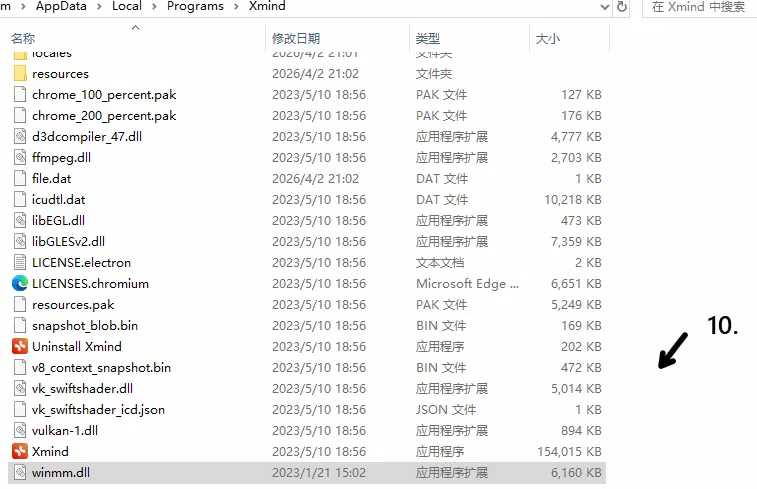Select the resources folder name
The width and height of the screenshot is (757, 489).
60,74
